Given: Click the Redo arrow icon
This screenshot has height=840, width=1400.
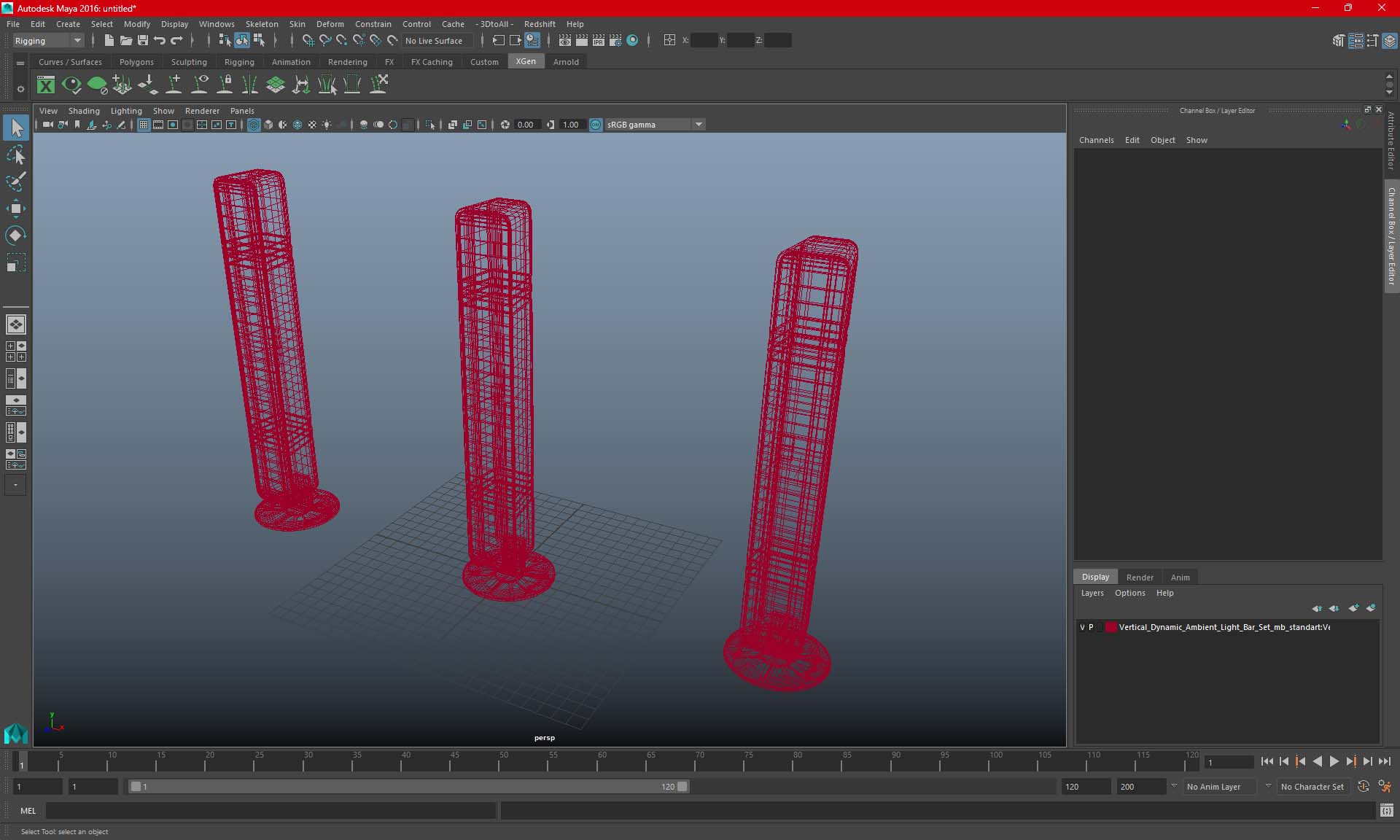Looking at the screenshot, I should click(x=176, y=41).
